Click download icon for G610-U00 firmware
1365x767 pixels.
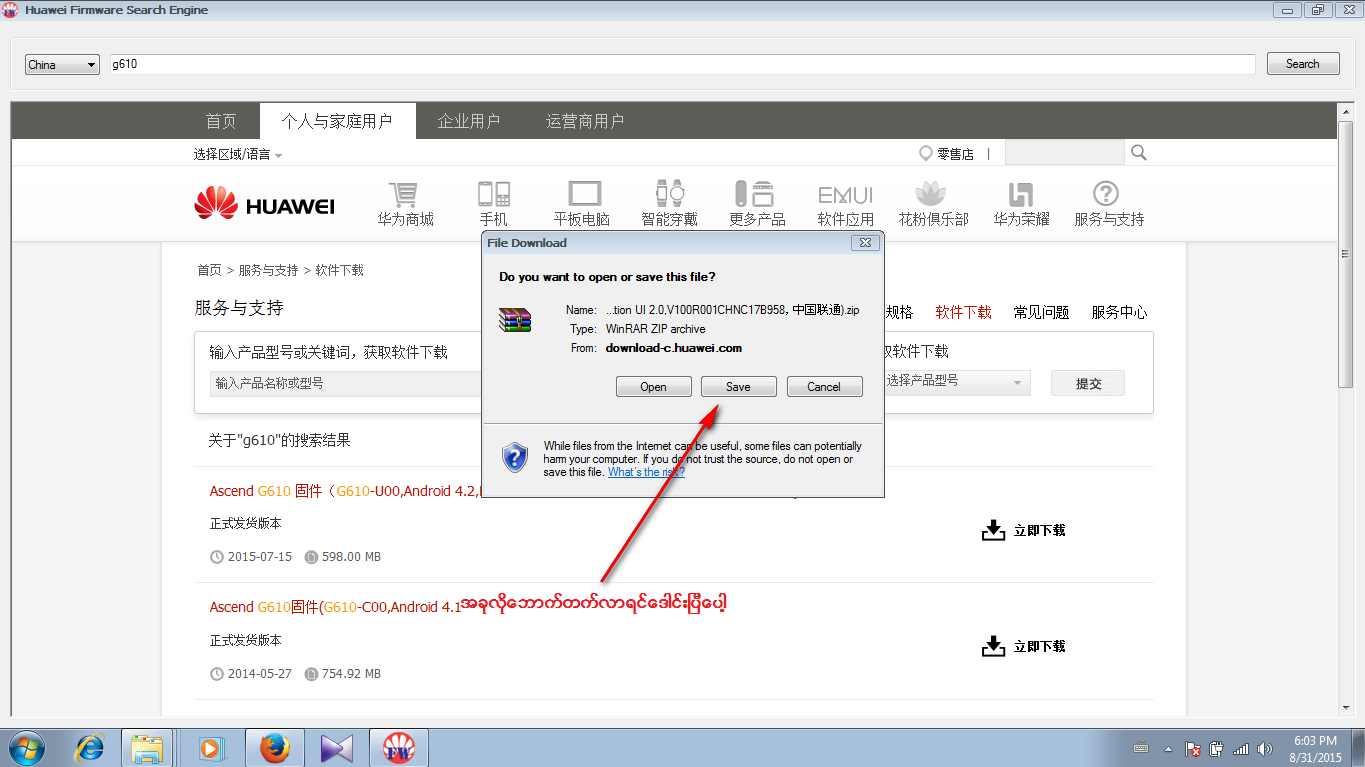point(993,530)
